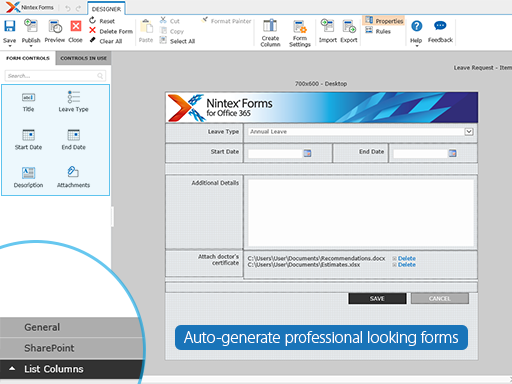The width and height of the screenshot is (512, 384).
Task: Switch to the DESIGNER tab
Action: (106, 9)
